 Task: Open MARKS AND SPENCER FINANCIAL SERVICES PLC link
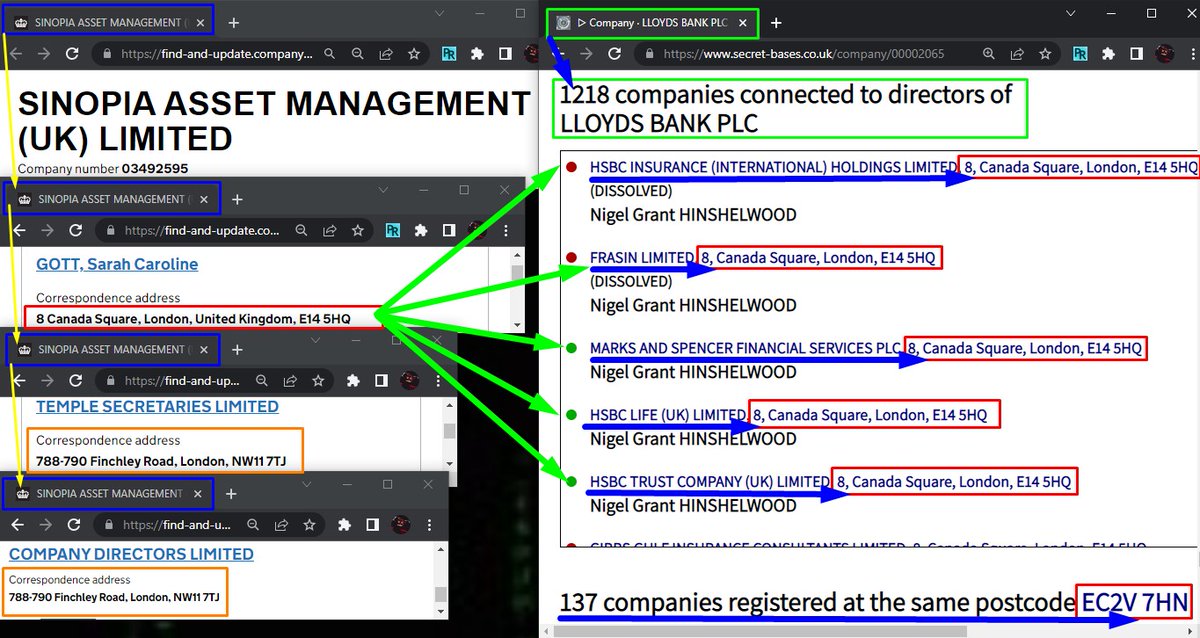click(x=745, y=348)
